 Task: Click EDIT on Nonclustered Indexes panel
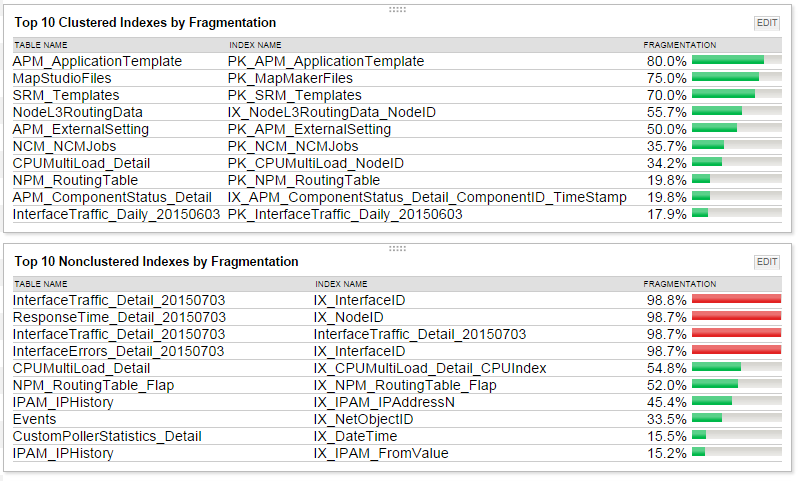(766, 262)
